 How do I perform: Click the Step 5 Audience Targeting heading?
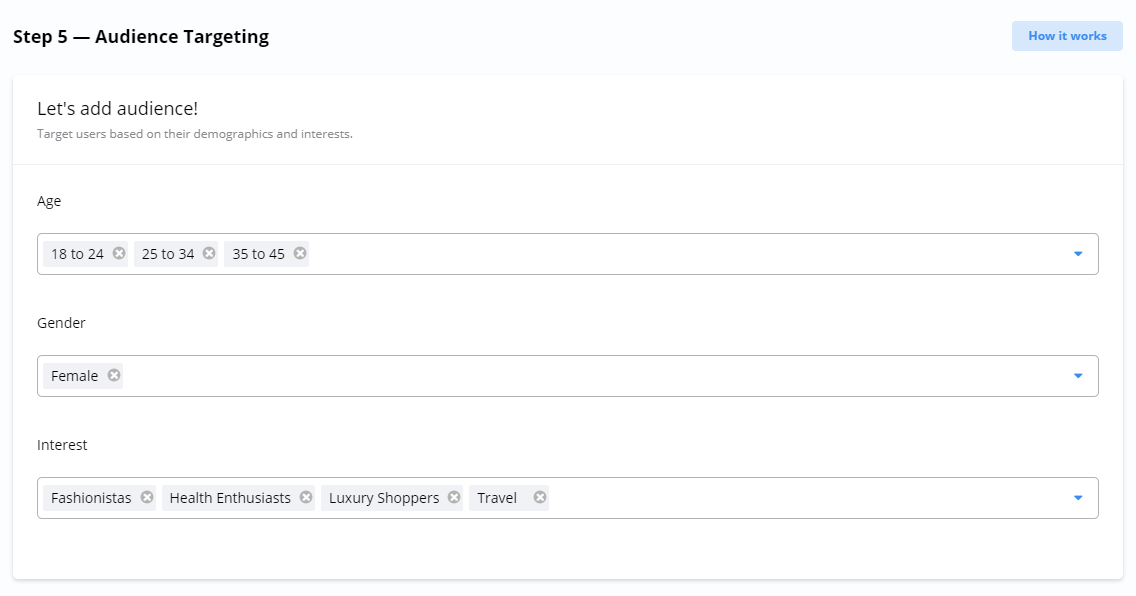(141, 37)
